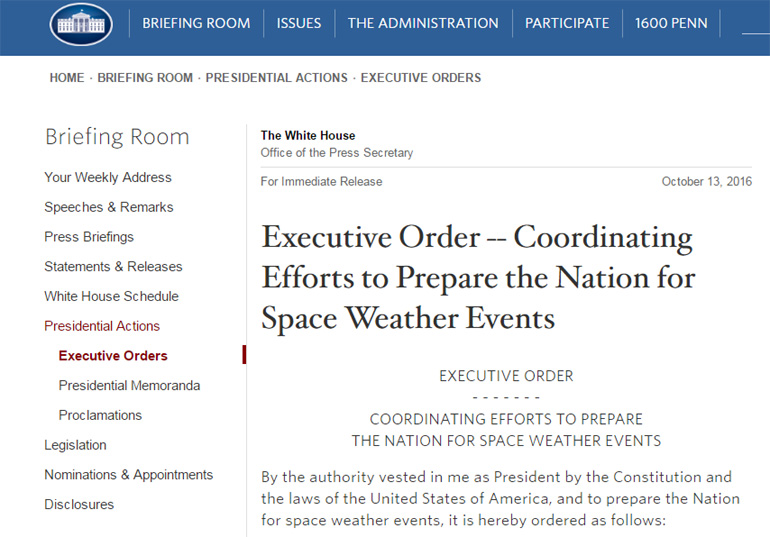The width and height of the screenshot is (770, 537).
Task: Open The Administration menu
Action: [x=423, y=23]
